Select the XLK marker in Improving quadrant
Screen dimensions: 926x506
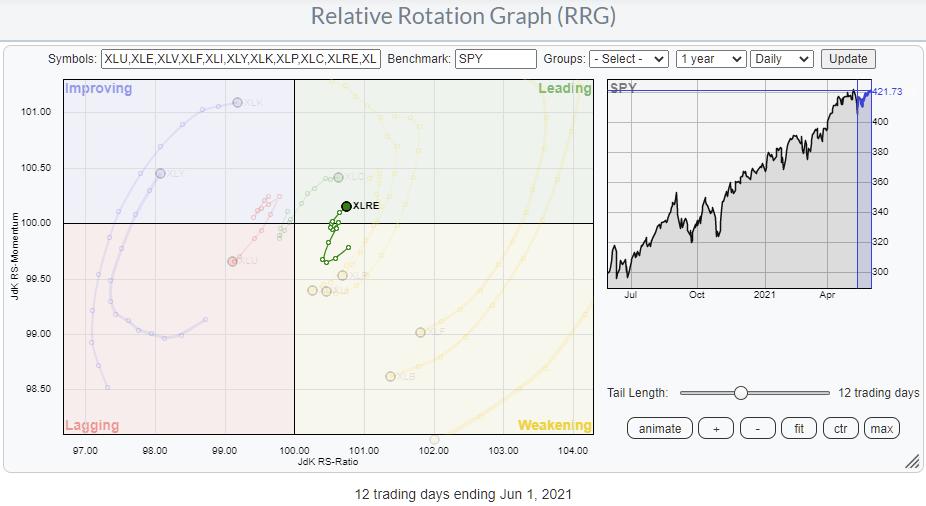coord(237,102)
